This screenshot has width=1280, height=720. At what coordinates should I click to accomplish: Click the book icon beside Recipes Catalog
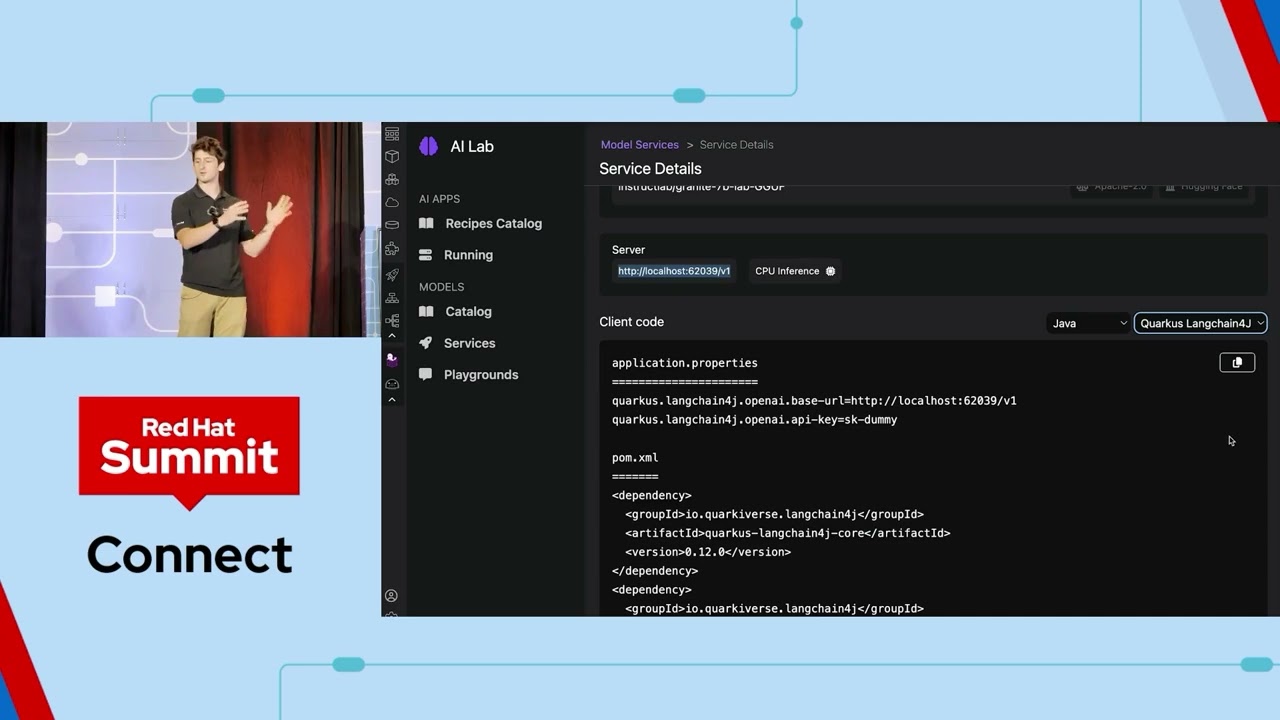(x=426, y=223)
